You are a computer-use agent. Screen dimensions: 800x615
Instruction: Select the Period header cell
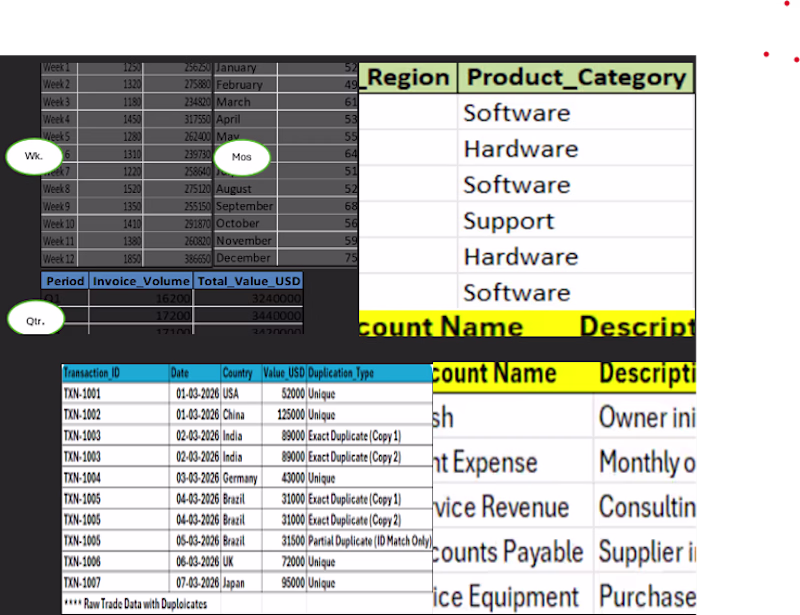coord(65,281)
